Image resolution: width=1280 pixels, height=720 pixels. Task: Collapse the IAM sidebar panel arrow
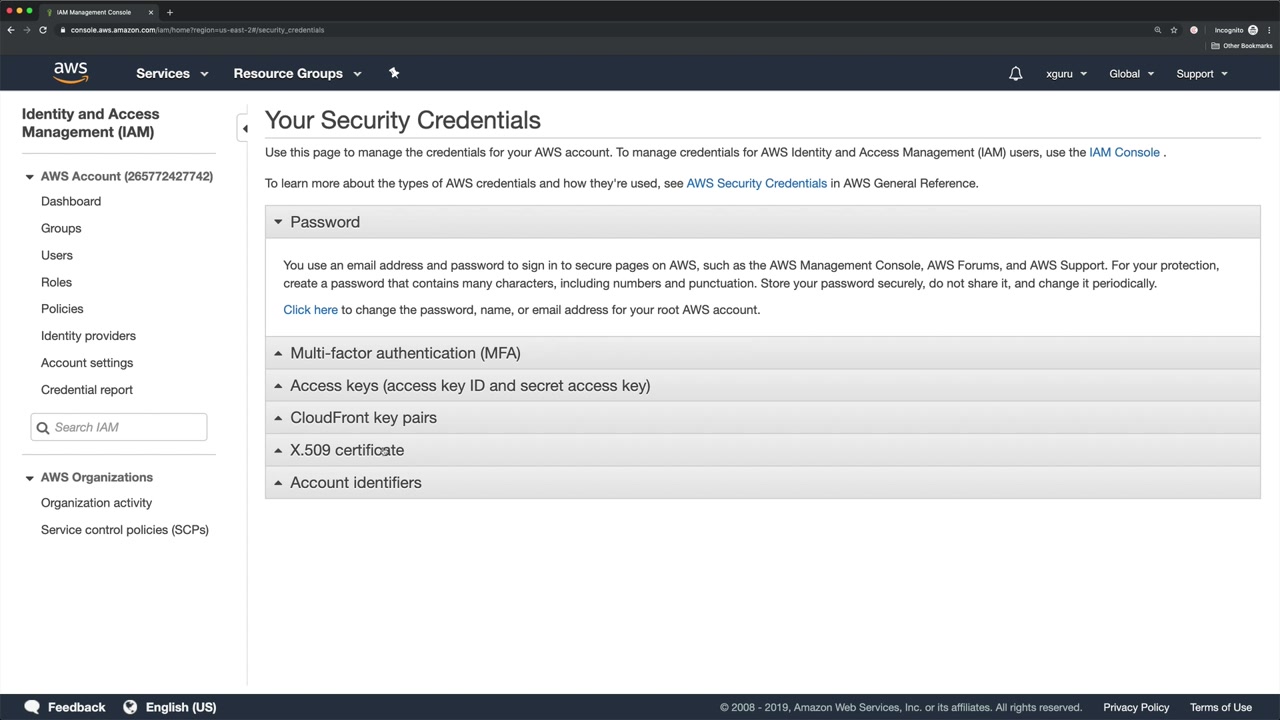244,129
